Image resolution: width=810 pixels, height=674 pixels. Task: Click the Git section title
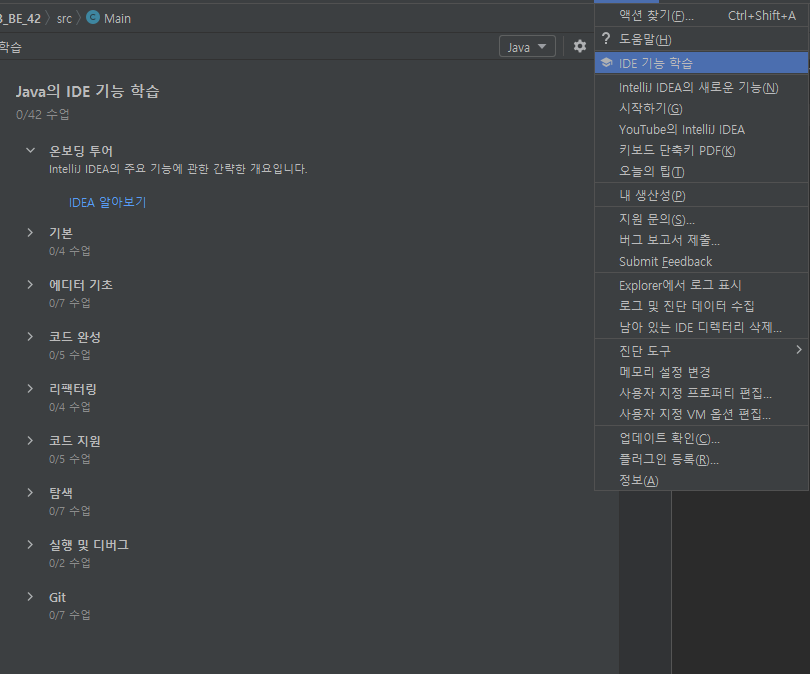point(57,597)
